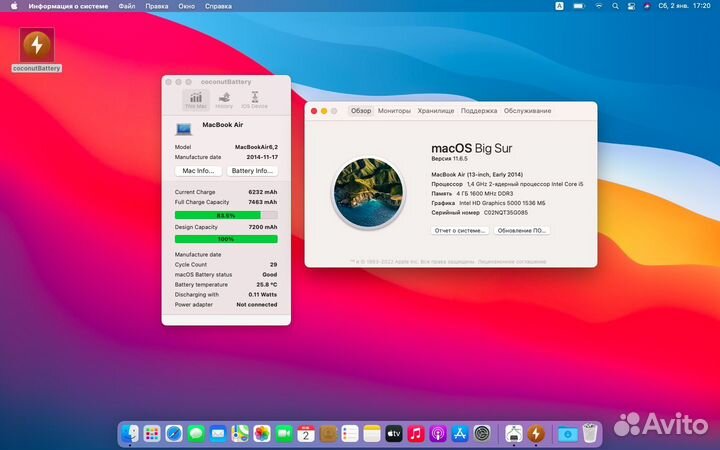Image resolution: width=720 pixels, height=450 pixels.
Task: Launch FaceTime from the Dock
Action: [x=284, y=433]
